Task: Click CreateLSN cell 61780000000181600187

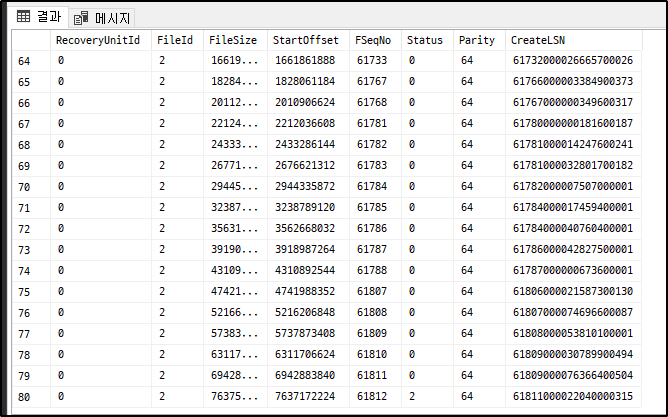Action: point(573,124)
